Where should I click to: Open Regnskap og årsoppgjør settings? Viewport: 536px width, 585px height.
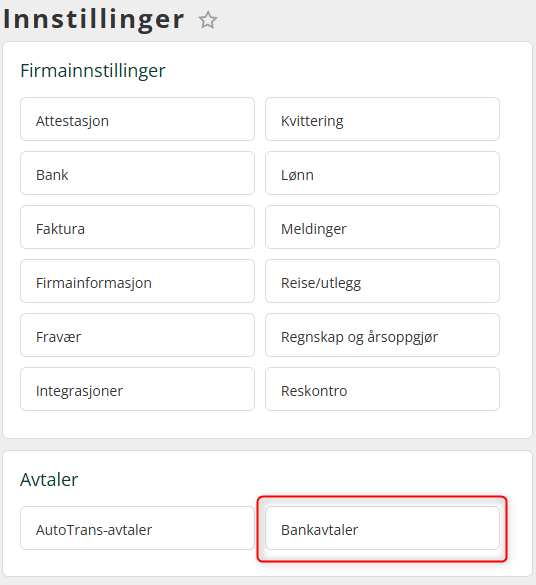pyautogui.click(x=382, y=335)
